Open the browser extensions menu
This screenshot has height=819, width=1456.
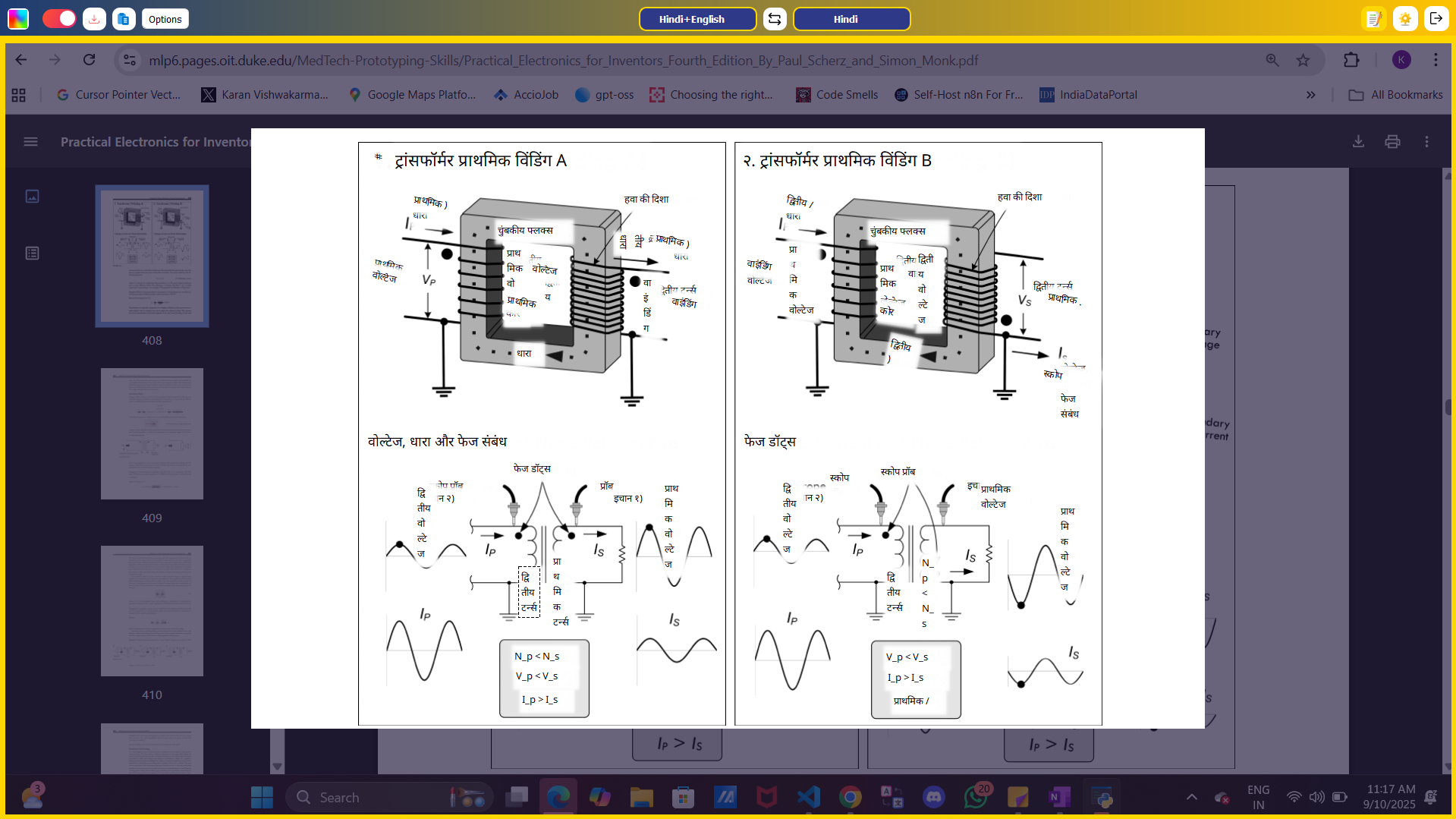pos(1351,60)
